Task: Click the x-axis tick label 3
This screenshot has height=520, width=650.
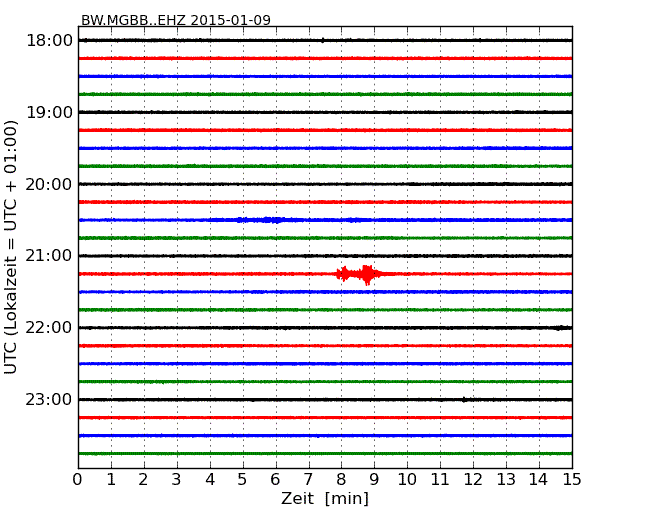Action: (x=177, y=480)
